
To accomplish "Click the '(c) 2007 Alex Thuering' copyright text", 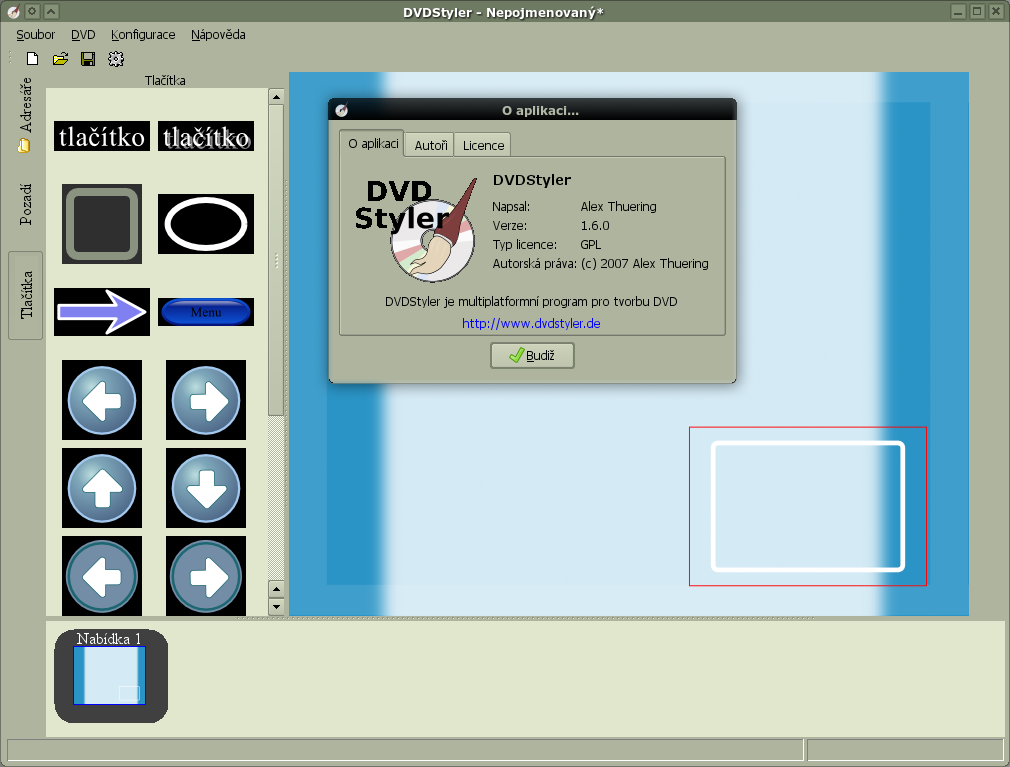I will (644, 263).
